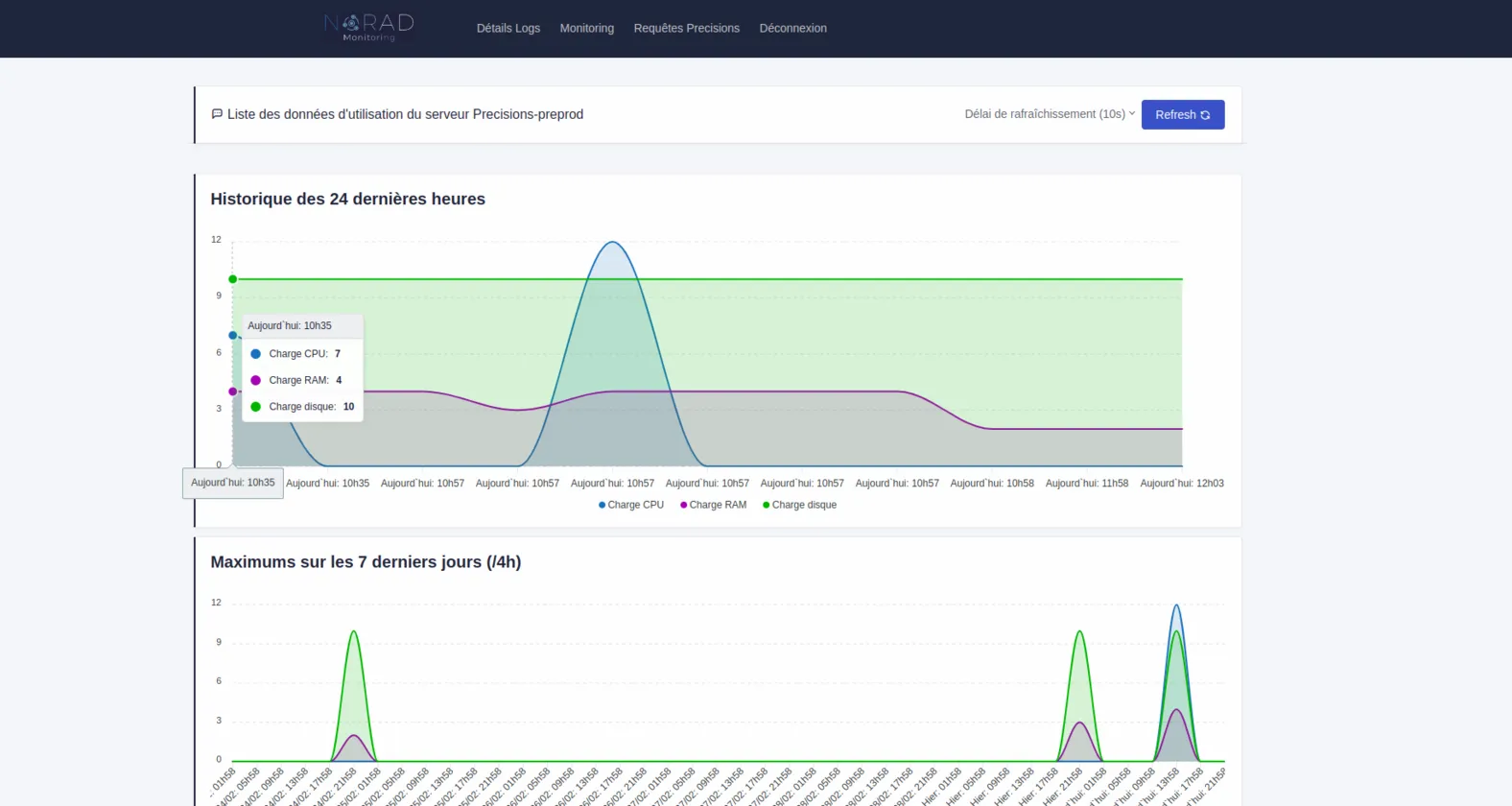Click the NORAD Monitoring logo
The image size is (1512, 806).
(x=369, y=28)
